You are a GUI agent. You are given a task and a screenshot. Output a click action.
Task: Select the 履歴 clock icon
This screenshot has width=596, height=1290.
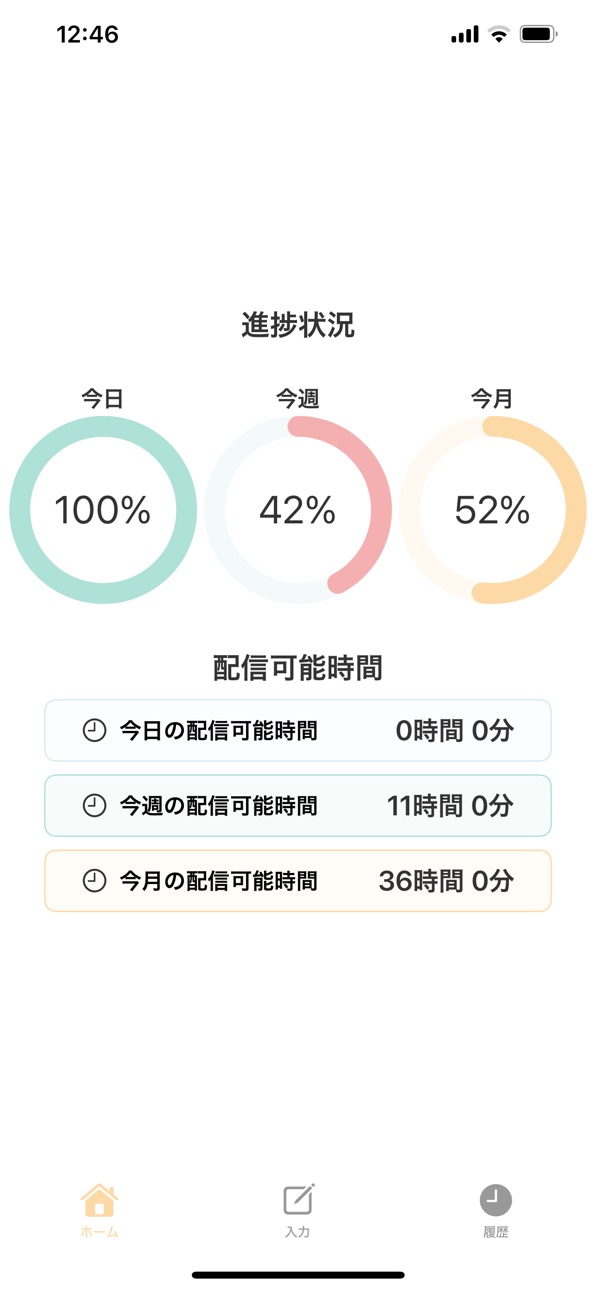495,1199
